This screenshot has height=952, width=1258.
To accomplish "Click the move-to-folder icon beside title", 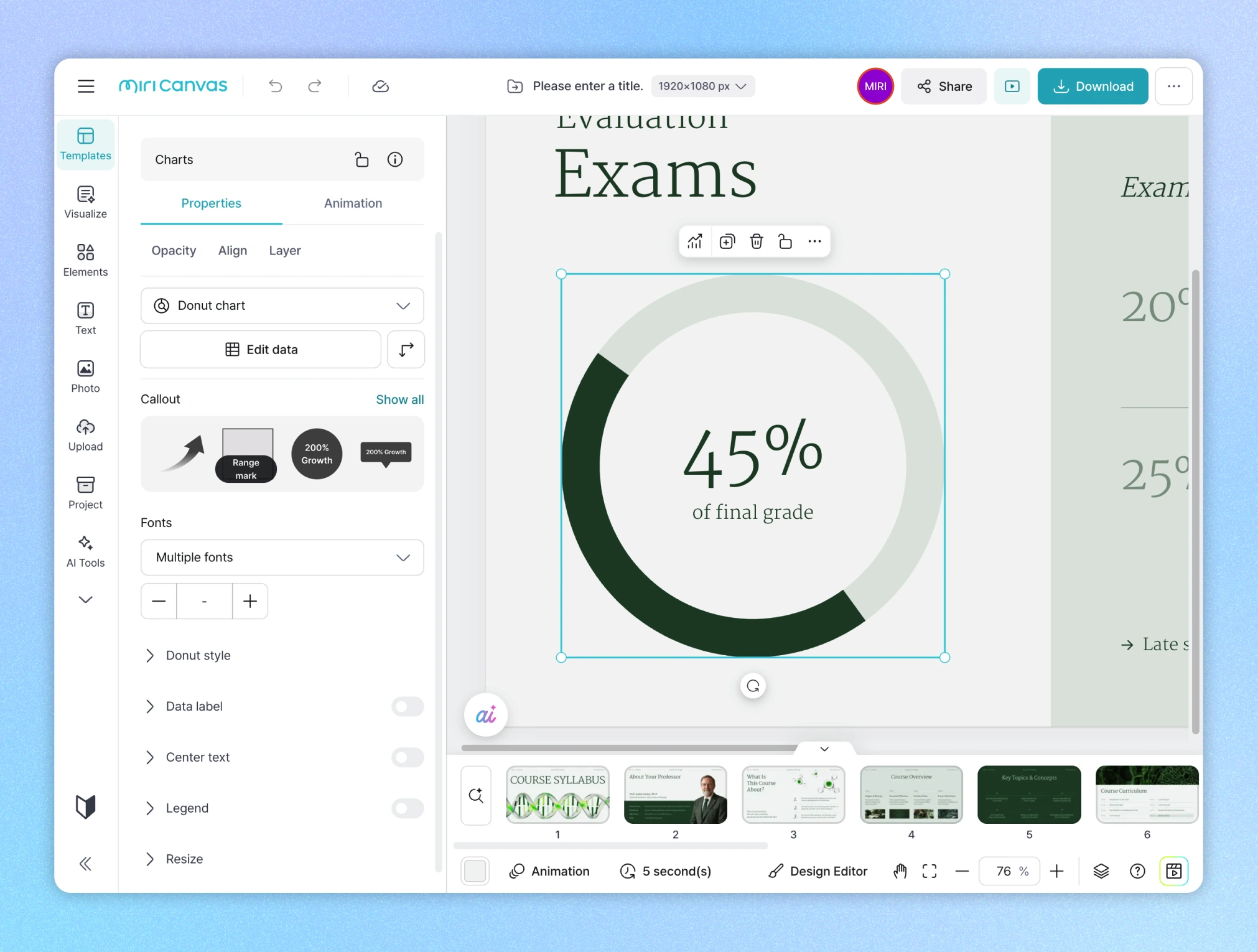I will [x=515, y=86].
